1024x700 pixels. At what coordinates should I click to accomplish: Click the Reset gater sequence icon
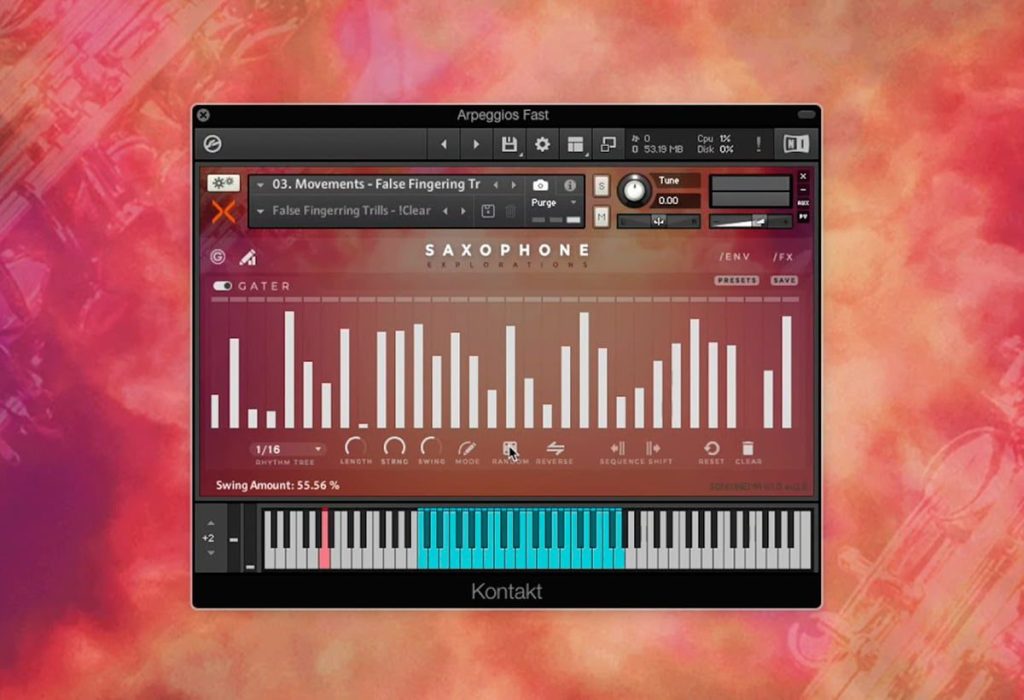coord(711,448)
